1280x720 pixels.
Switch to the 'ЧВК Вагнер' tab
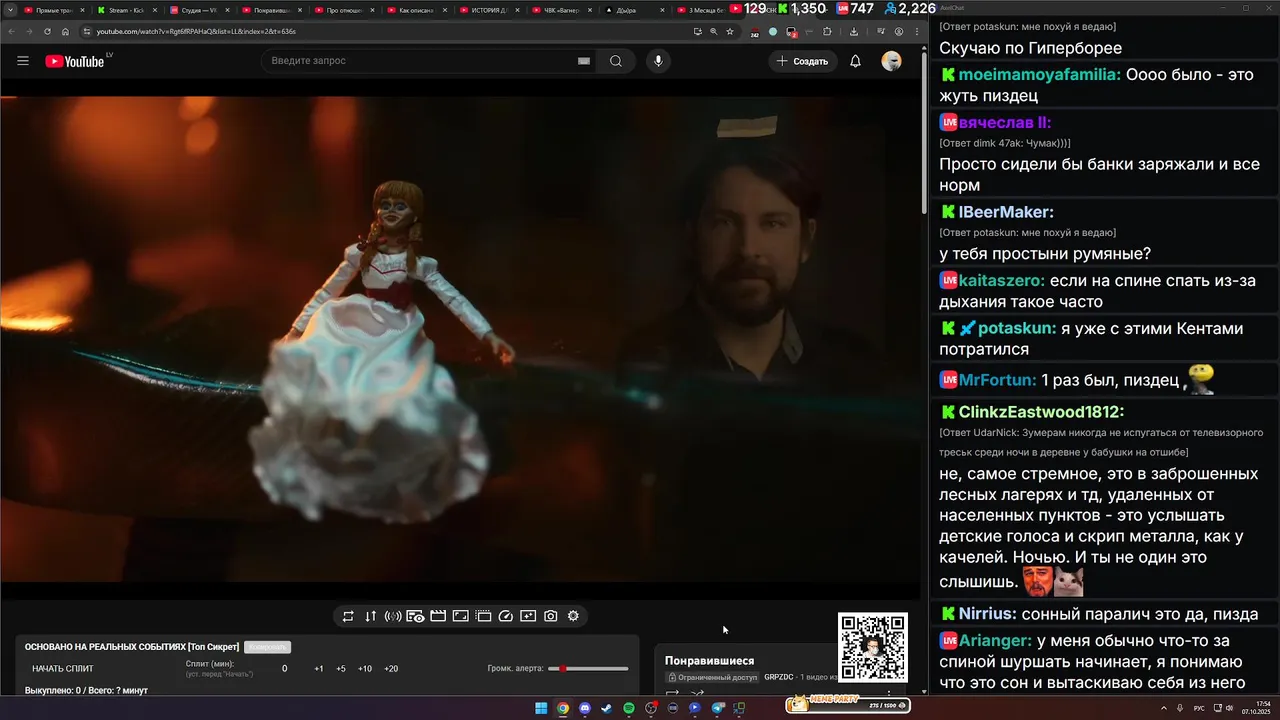tap(562, 10)
